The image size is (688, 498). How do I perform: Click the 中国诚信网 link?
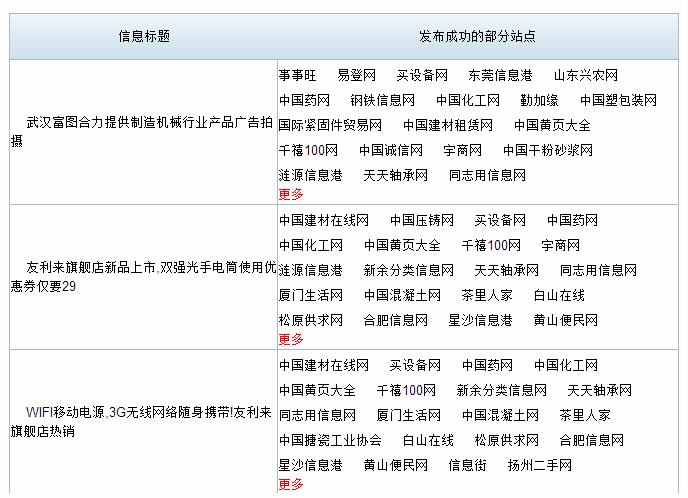click(x=391, y=150)
